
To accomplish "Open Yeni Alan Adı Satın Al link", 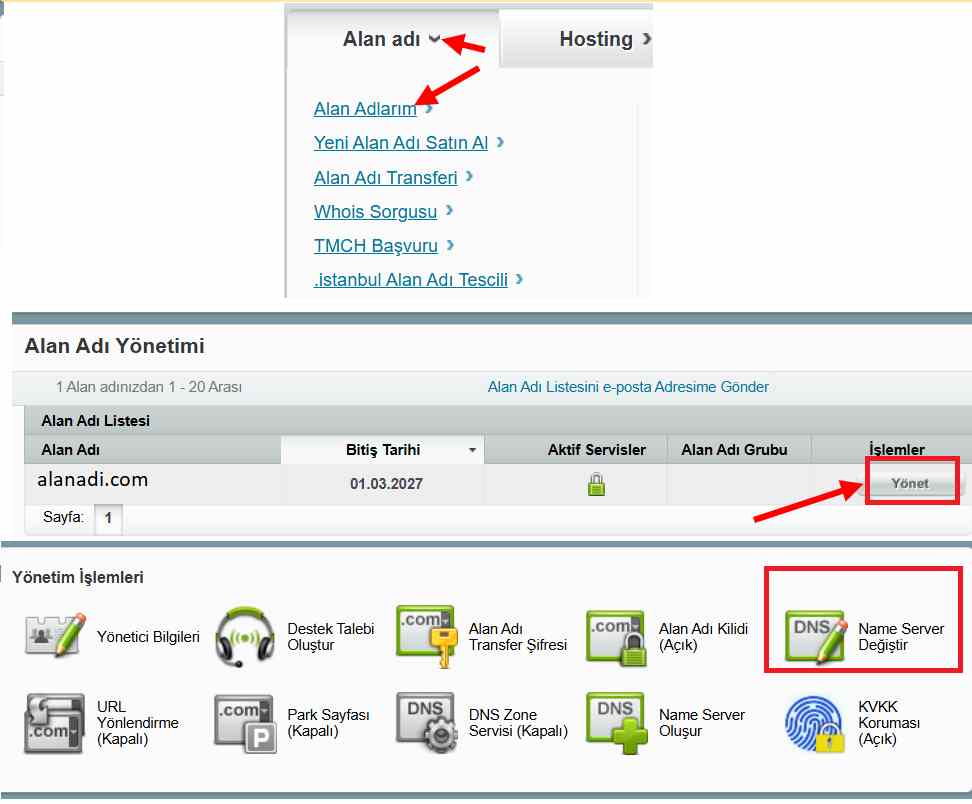I will click(400, 143).
